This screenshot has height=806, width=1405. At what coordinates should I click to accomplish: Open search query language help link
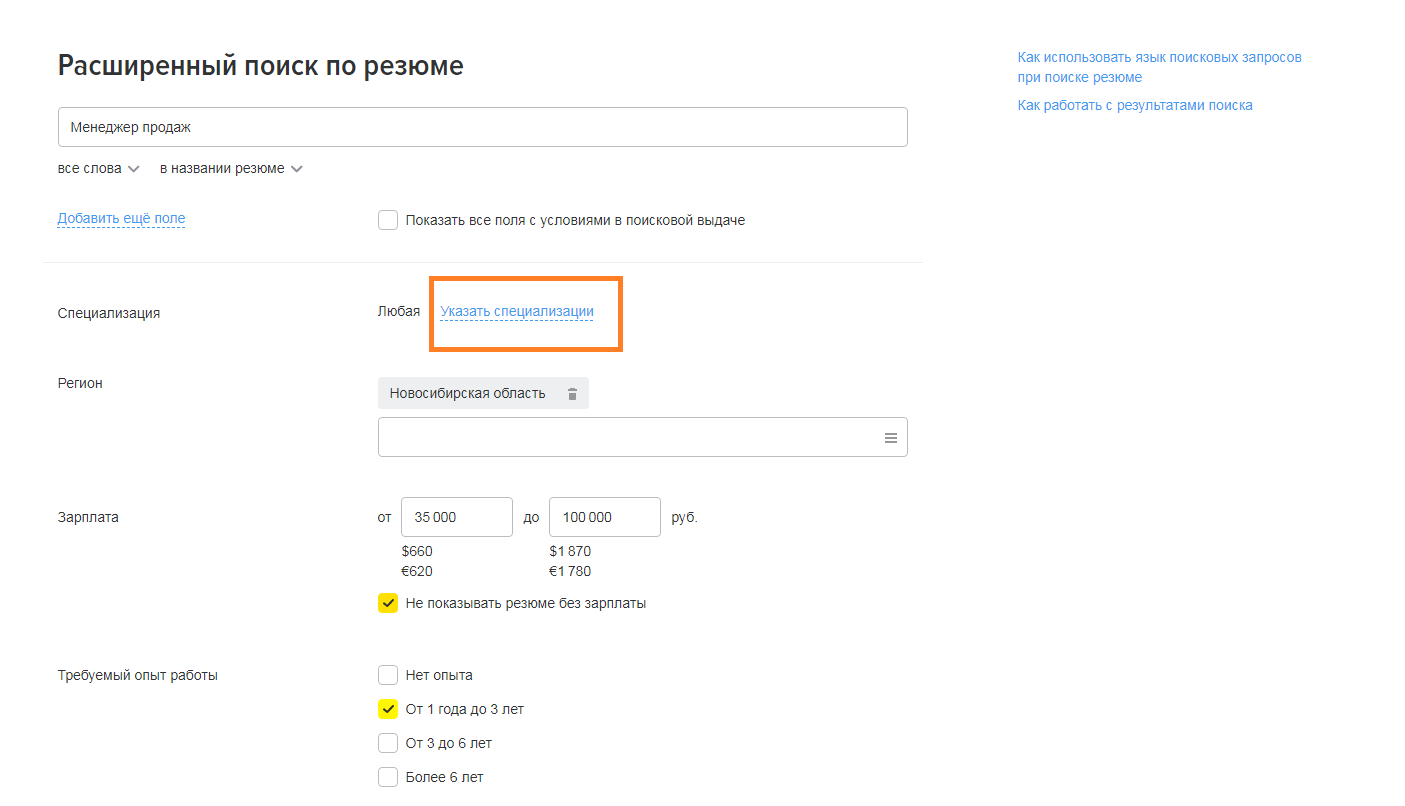click(1160, 67)
